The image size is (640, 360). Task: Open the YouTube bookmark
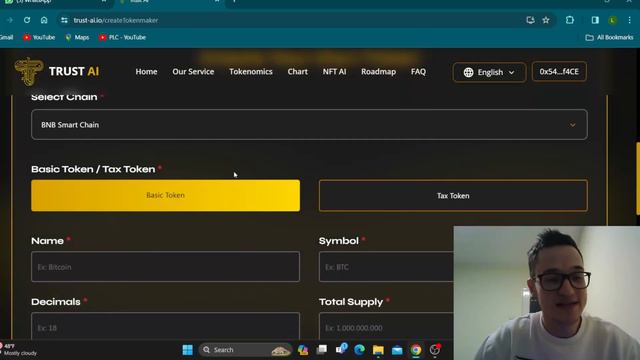click(39, 37)
